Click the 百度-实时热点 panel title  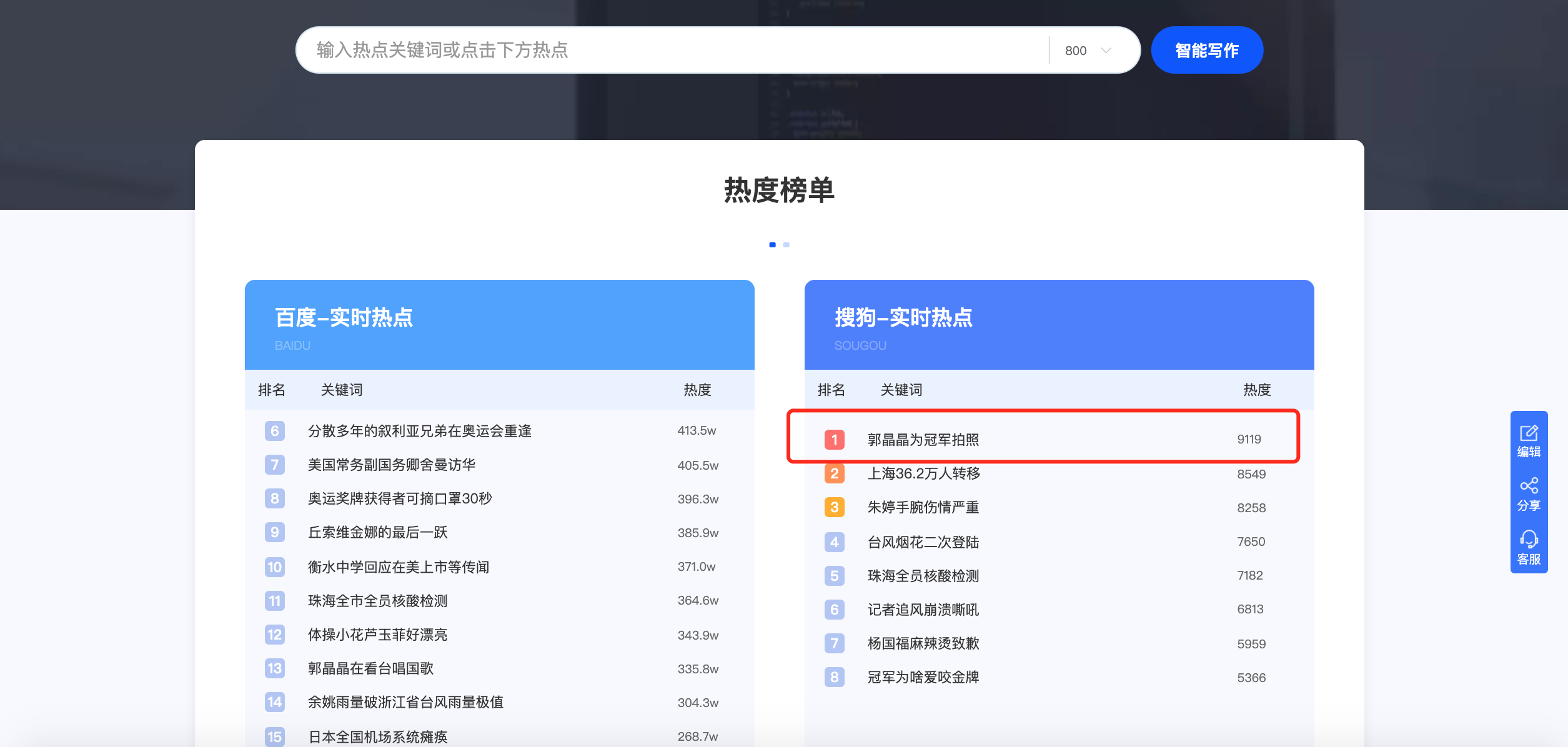click(344, 318)
